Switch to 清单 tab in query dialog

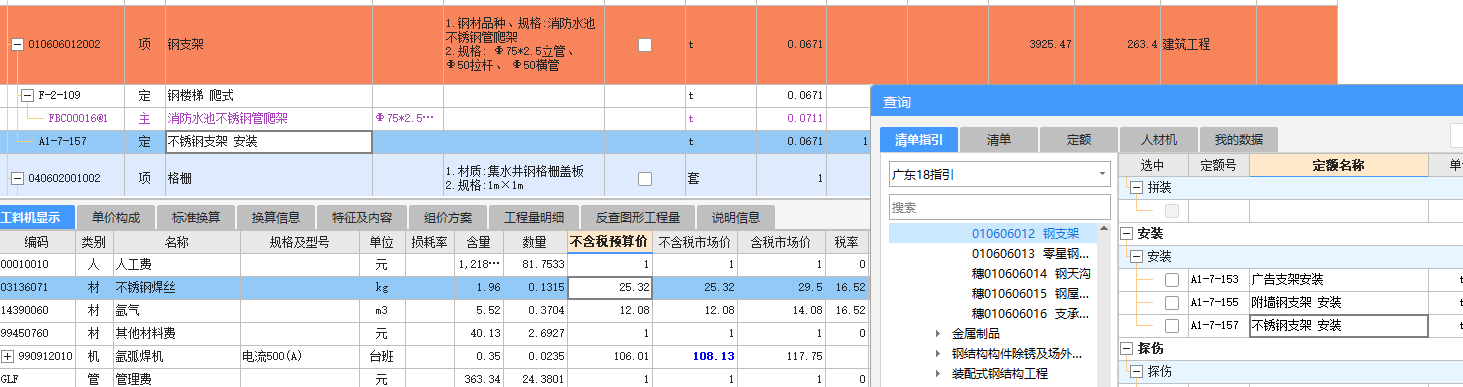tap(999, 139)
